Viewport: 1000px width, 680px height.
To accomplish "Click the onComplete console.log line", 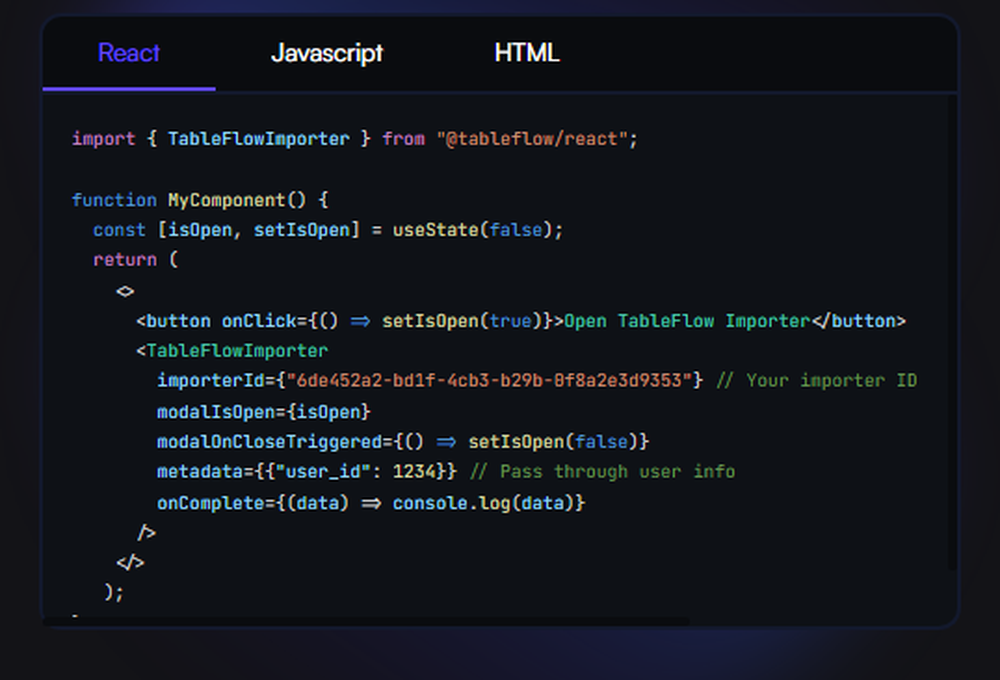I will [371, 503].
